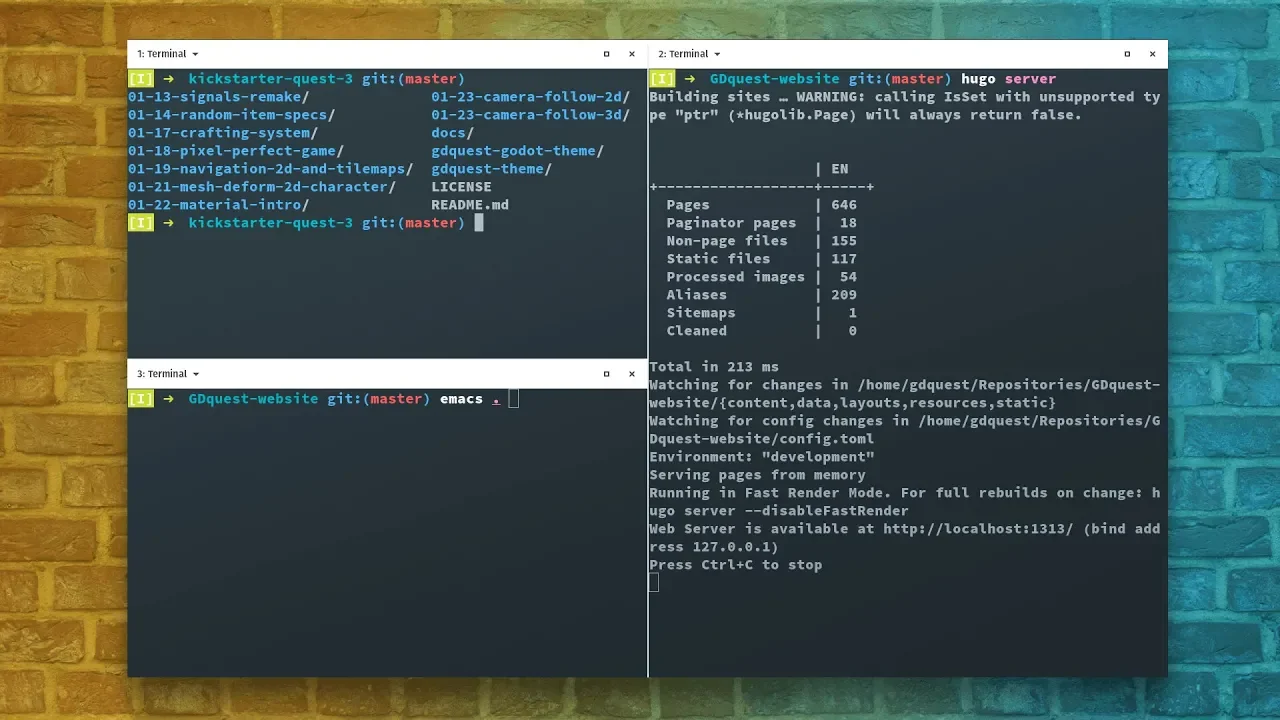
Task: Close terminal 1 window
Action: (x=632, y=54)
